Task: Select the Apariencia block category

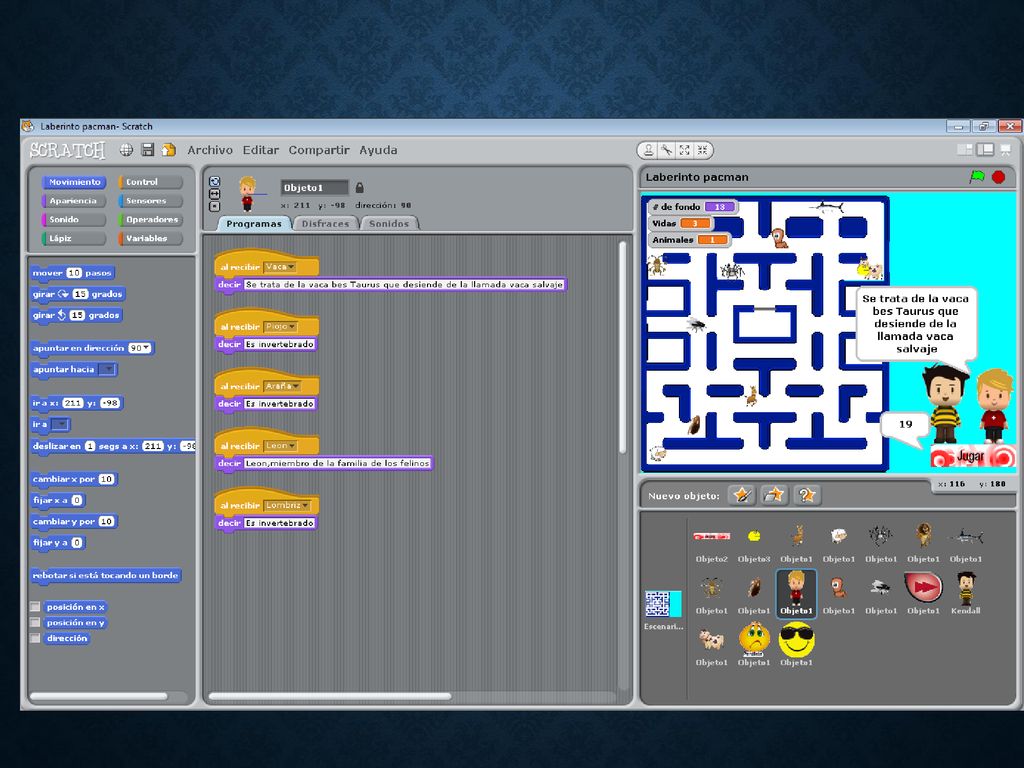Action: [x=74, y=200]
